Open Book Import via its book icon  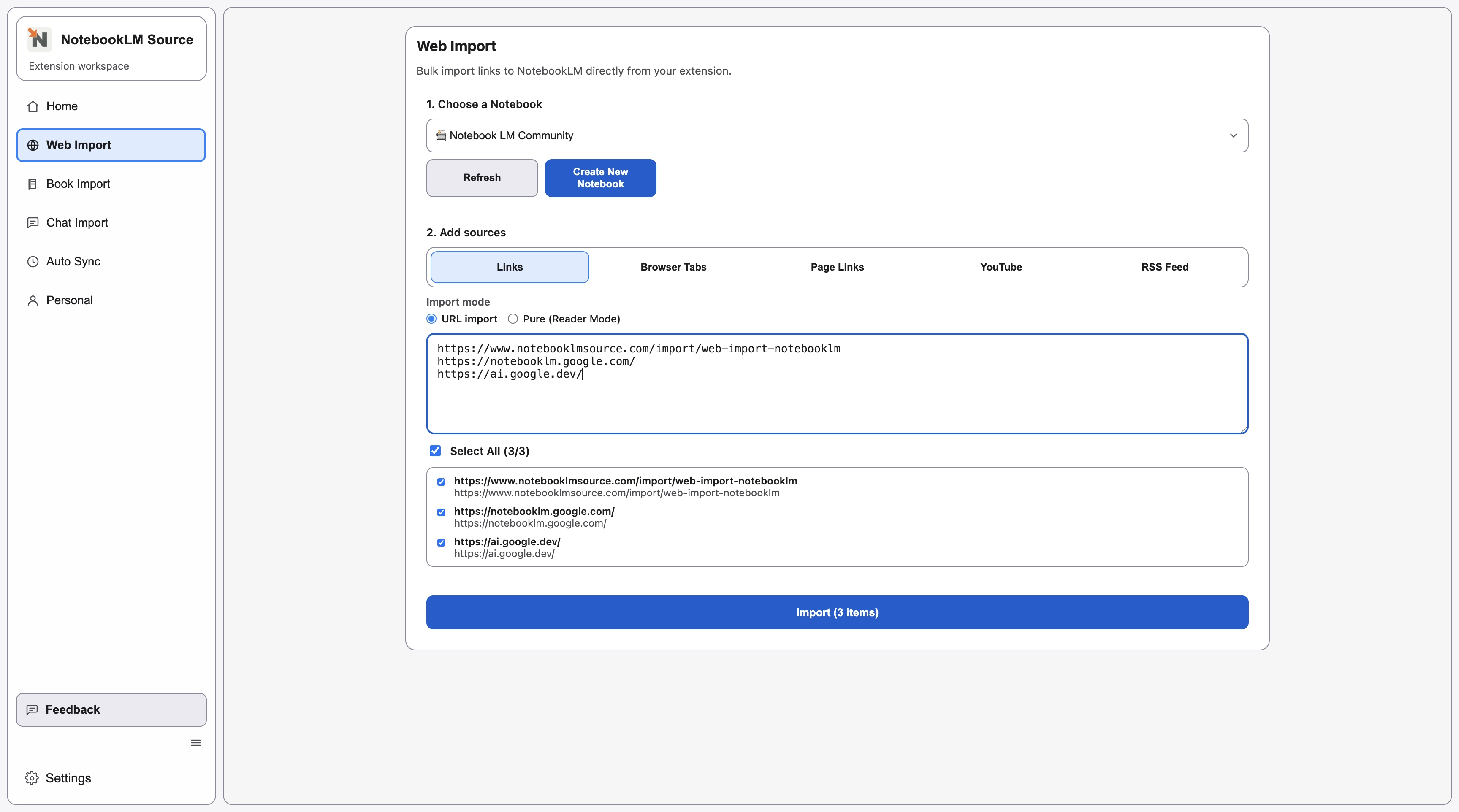(33, 184)
